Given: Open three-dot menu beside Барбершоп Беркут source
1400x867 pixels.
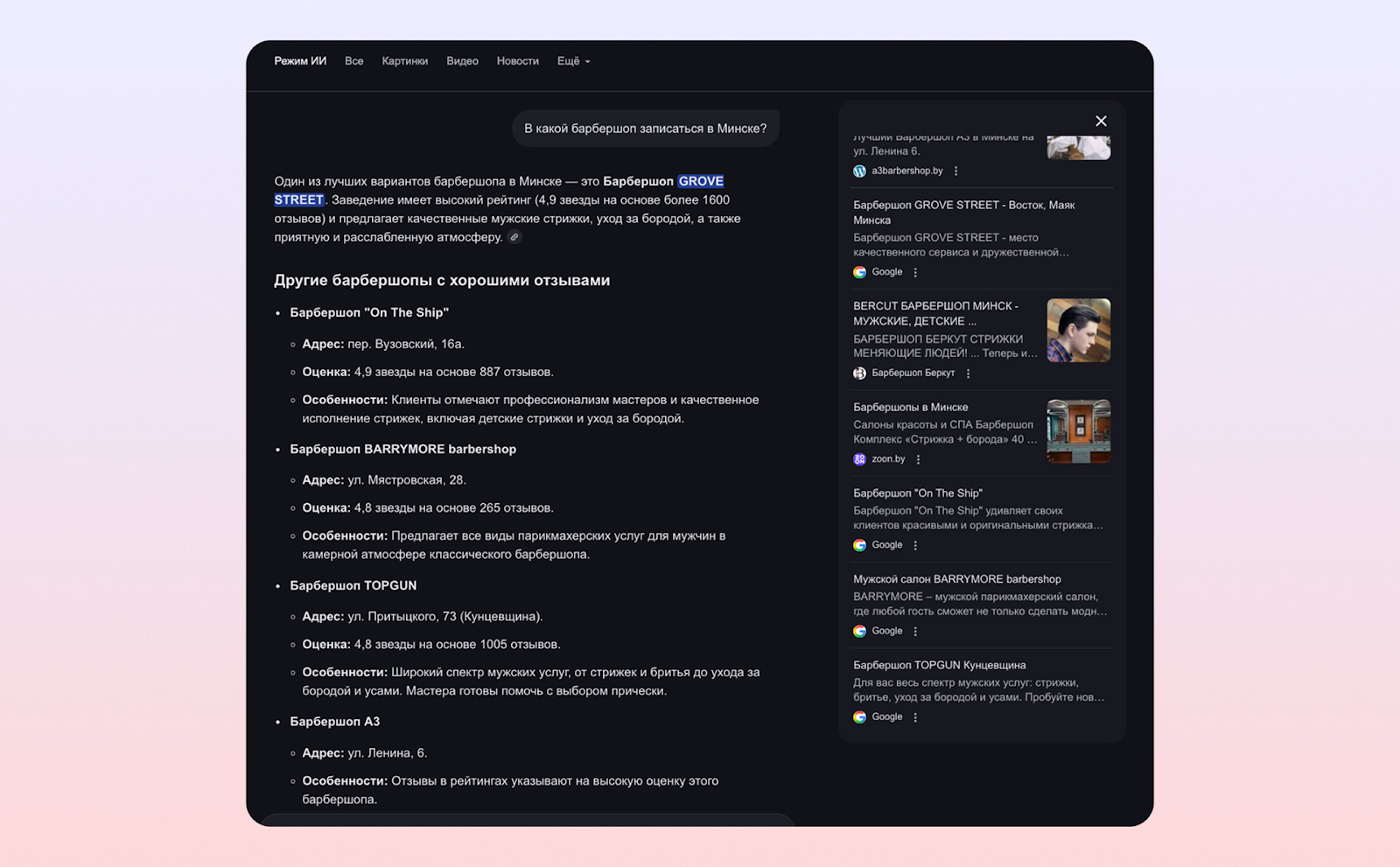Looking at the screenshot, I should (x=968, y=374).
